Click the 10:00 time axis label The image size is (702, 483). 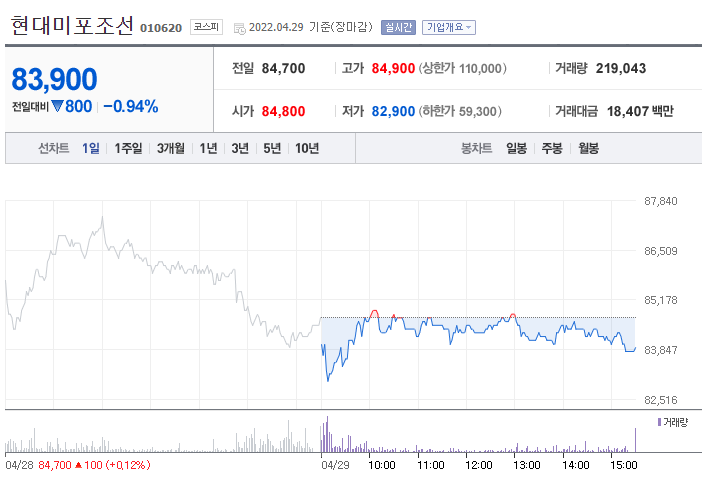(x=382, y=466)
